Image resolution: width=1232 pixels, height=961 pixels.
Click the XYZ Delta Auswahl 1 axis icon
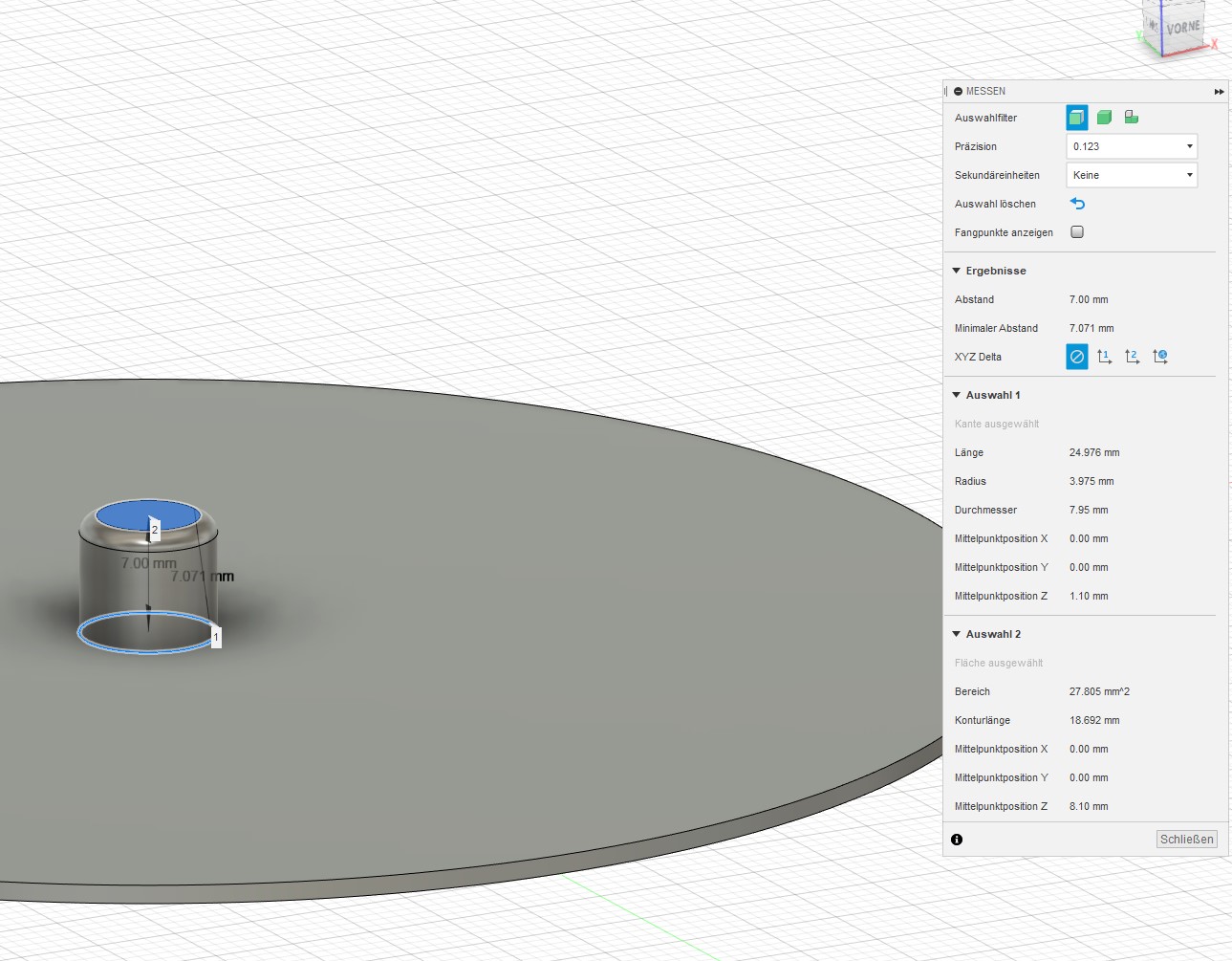coord(1104,356)
